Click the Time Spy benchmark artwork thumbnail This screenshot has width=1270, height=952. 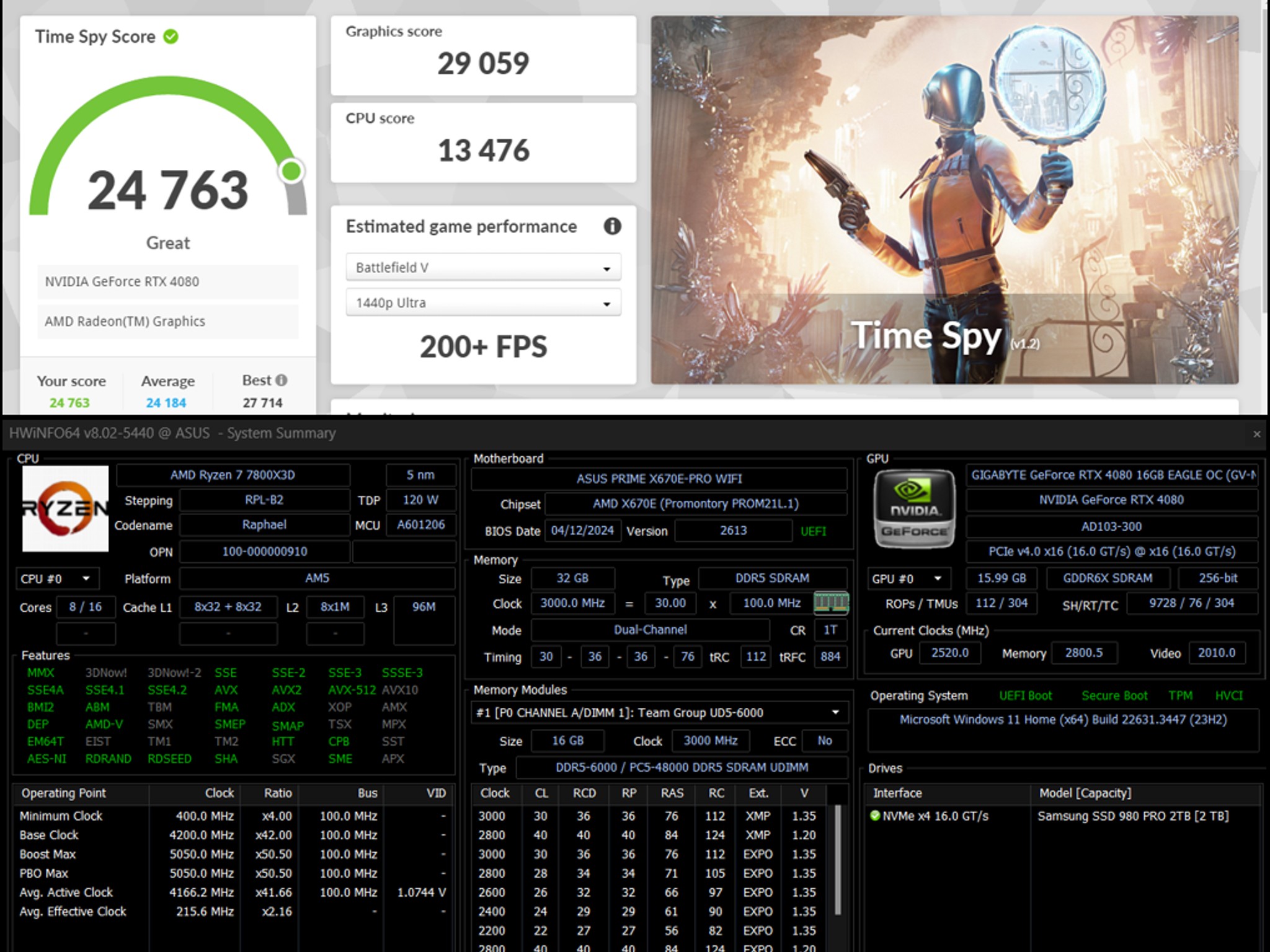(x=944, y=200)
